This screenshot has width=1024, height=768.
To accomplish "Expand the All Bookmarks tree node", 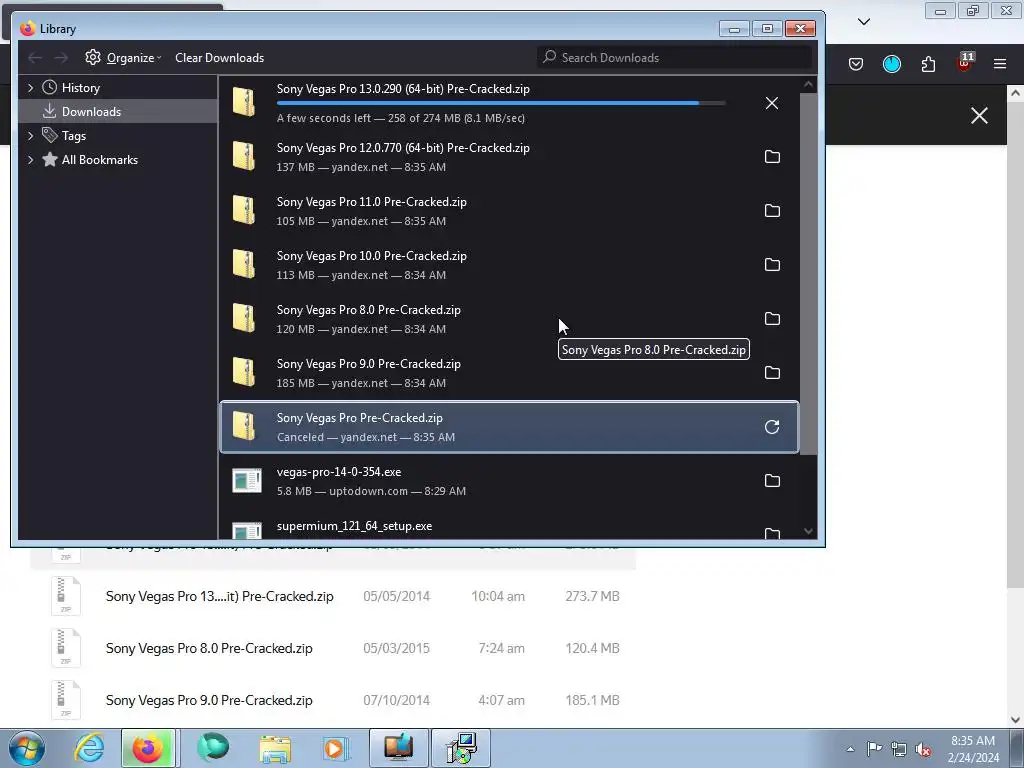I will pos(31,159).
